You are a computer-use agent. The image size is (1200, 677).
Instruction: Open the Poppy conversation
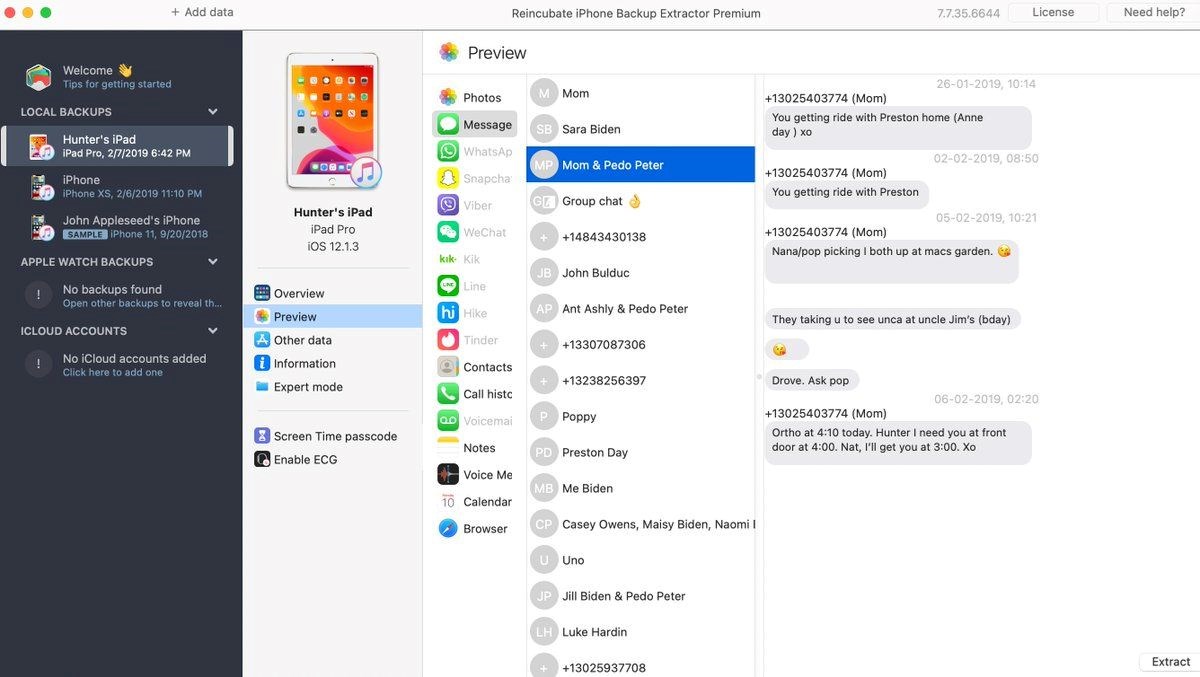tap(641, 417)
